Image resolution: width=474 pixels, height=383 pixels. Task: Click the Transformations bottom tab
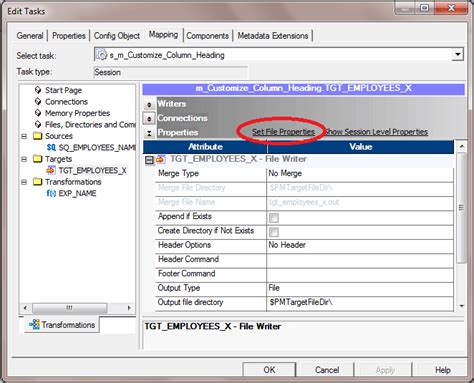pos(62,324)
